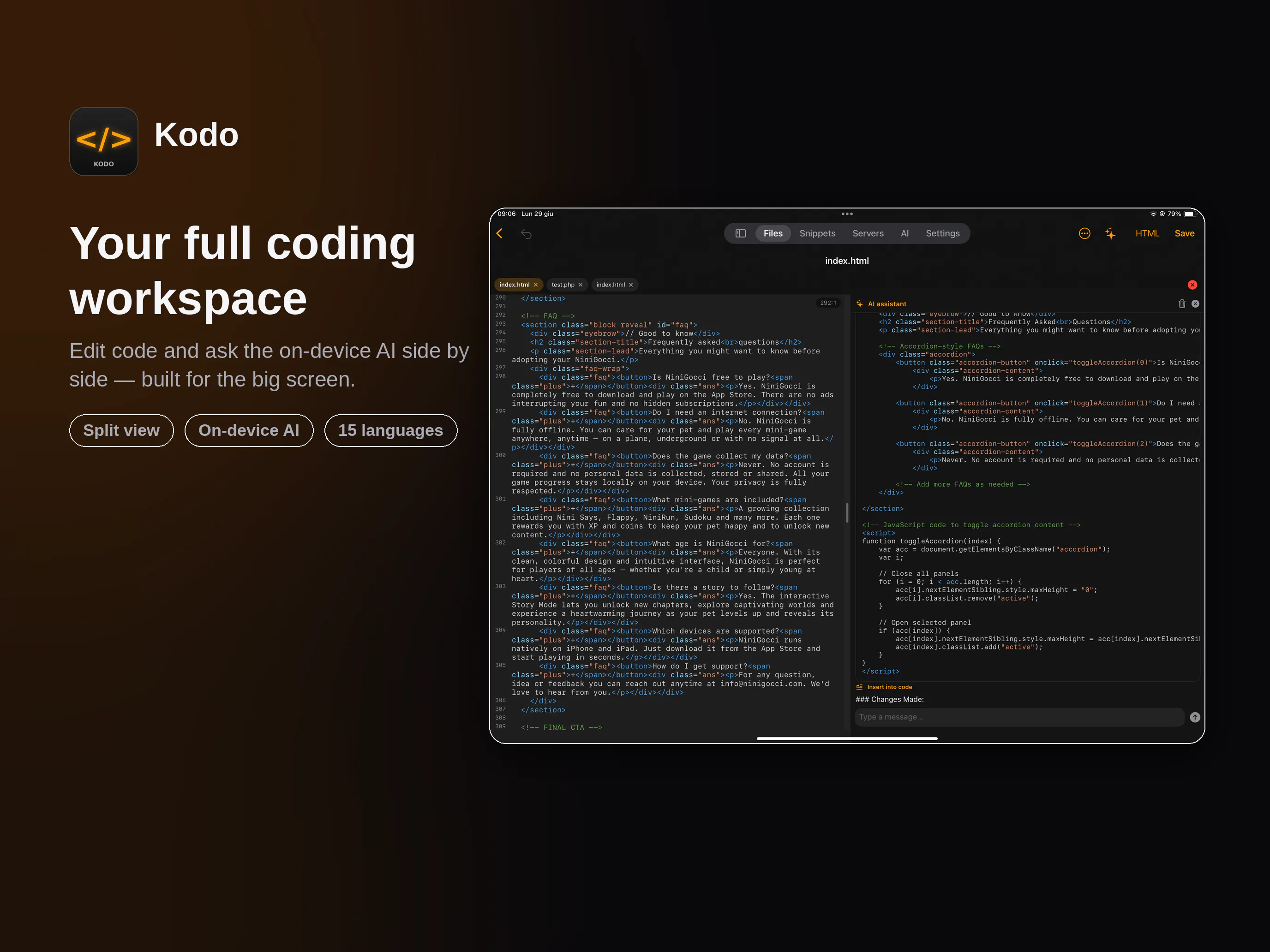Click Insert into code

tap(889, 687)
